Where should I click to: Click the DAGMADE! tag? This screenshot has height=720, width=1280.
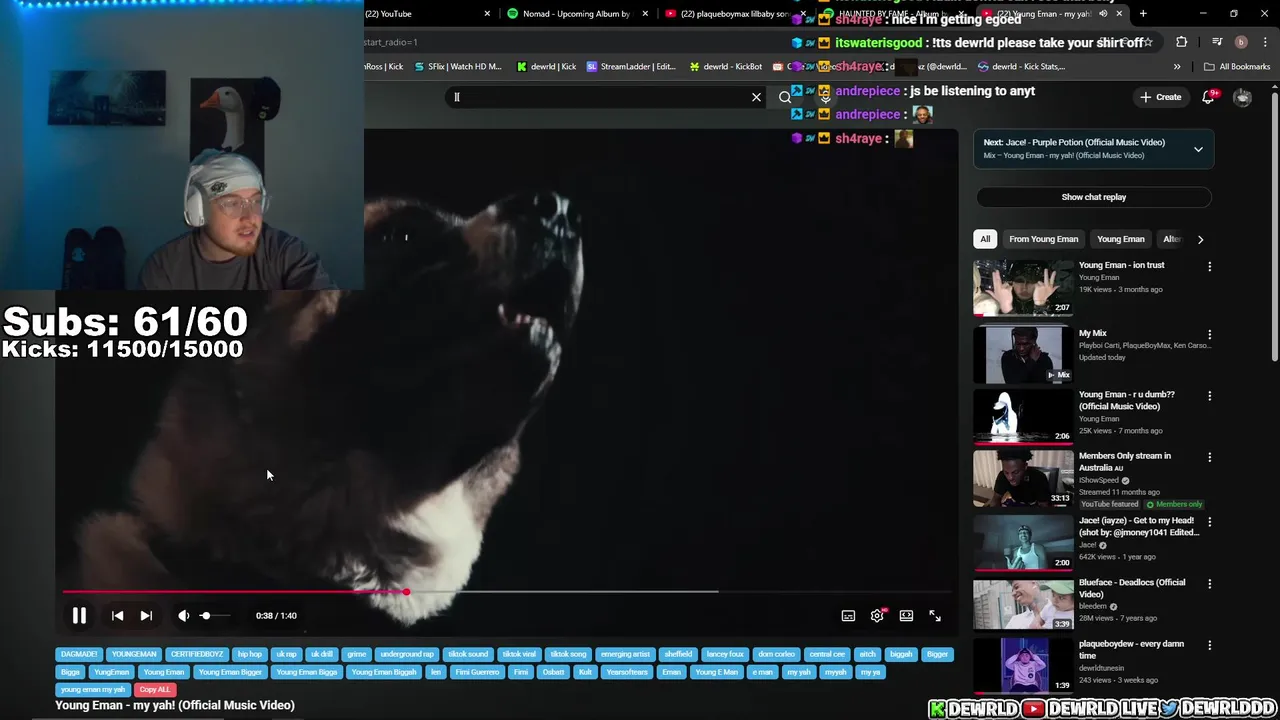(x=79, y=654)
